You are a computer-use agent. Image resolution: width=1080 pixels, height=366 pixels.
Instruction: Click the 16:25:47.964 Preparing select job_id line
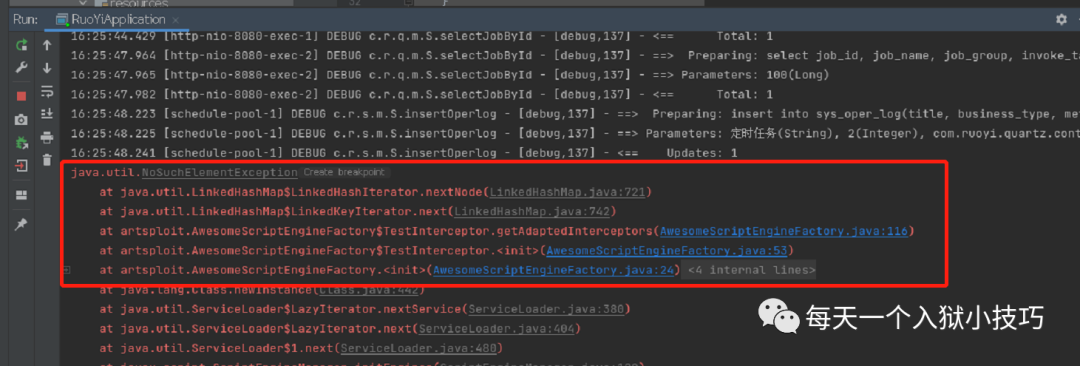[x=575, y=55]
